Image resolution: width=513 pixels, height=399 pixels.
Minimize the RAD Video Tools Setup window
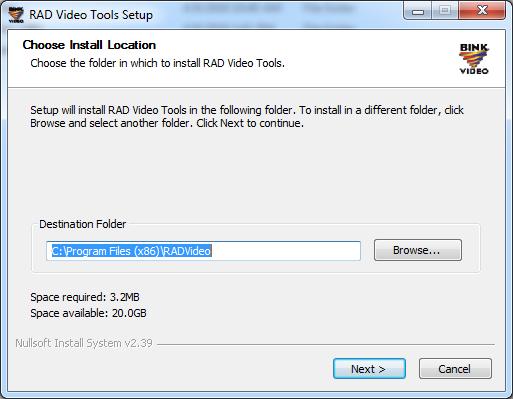(x=418, y=11)
